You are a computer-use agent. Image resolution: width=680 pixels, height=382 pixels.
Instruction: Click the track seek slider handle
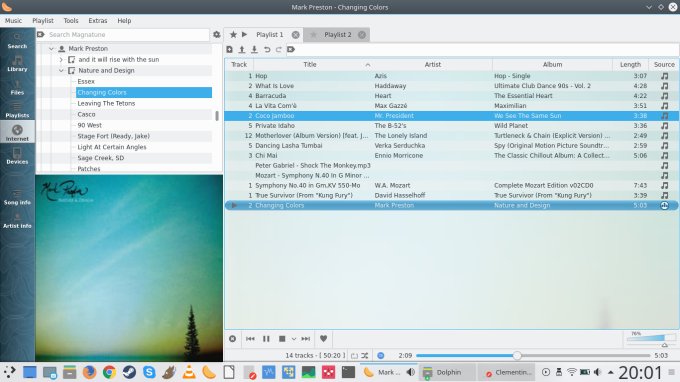(517, 356)
